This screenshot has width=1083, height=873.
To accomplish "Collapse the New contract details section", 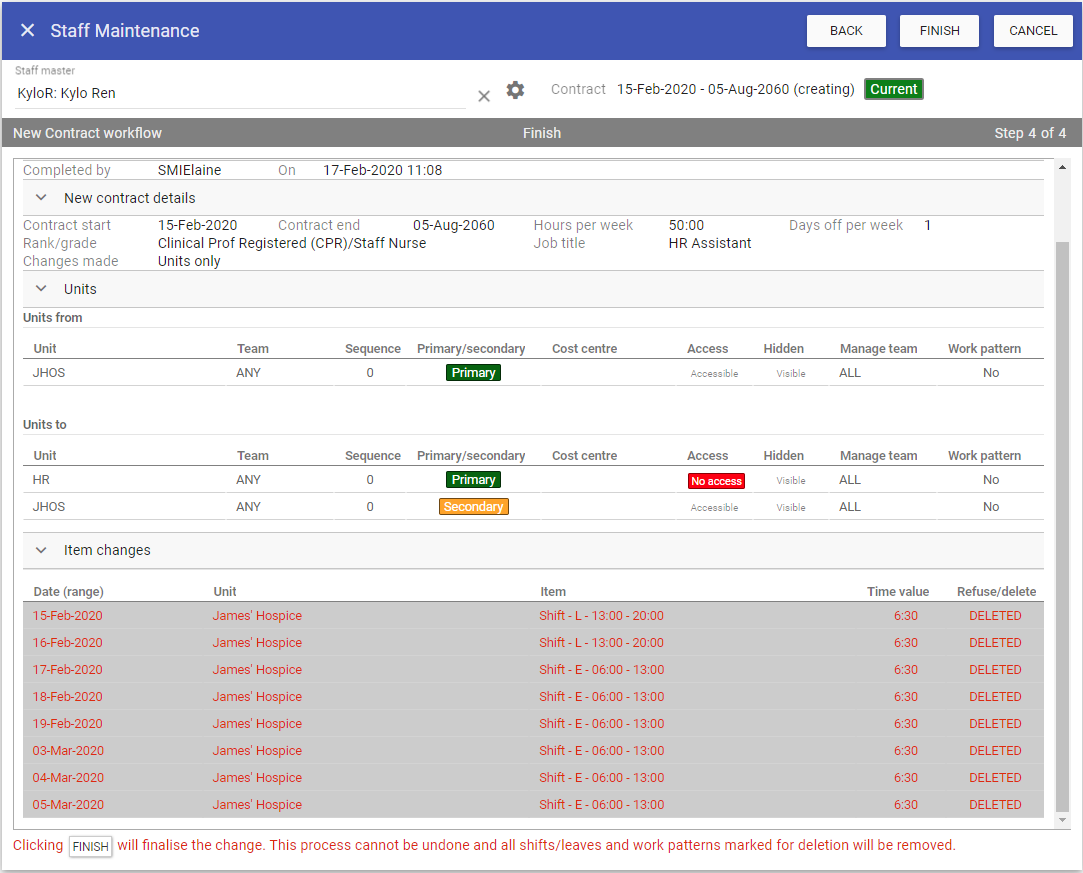I will (41, 198).
